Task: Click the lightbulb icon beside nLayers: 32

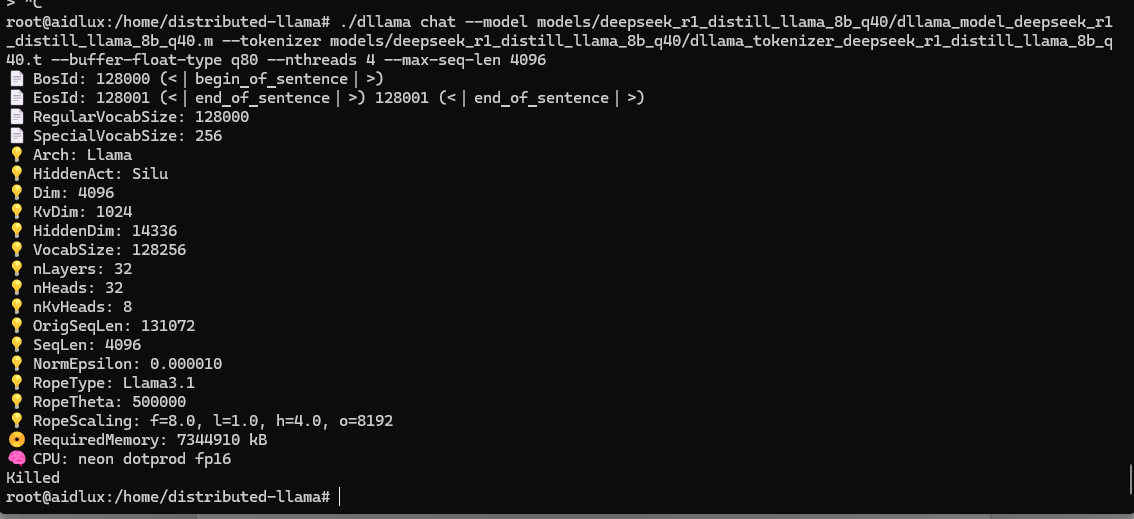Action: pos(16,269)
